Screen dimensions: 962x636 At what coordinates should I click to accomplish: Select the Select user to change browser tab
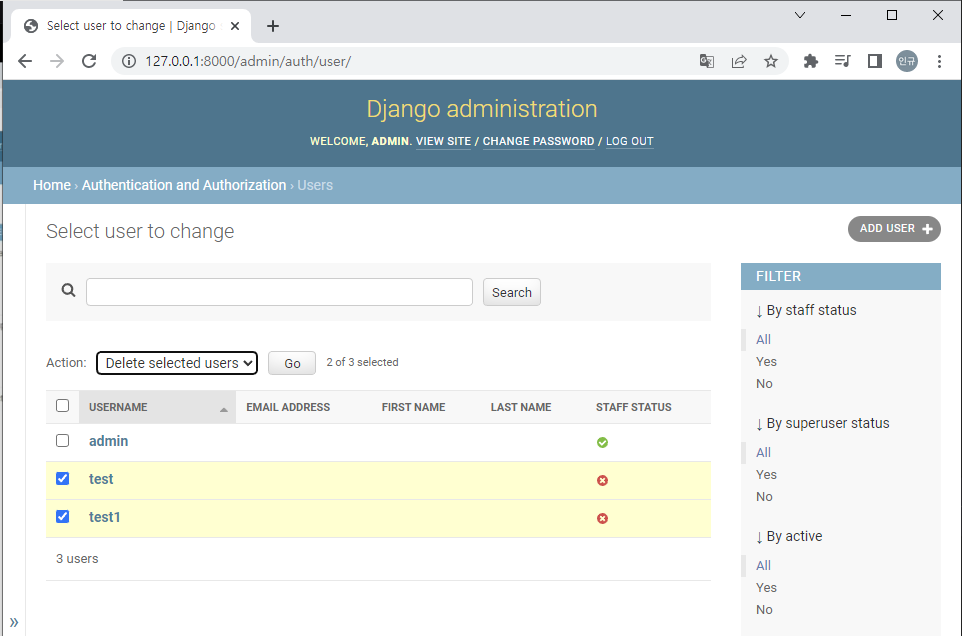131,26
